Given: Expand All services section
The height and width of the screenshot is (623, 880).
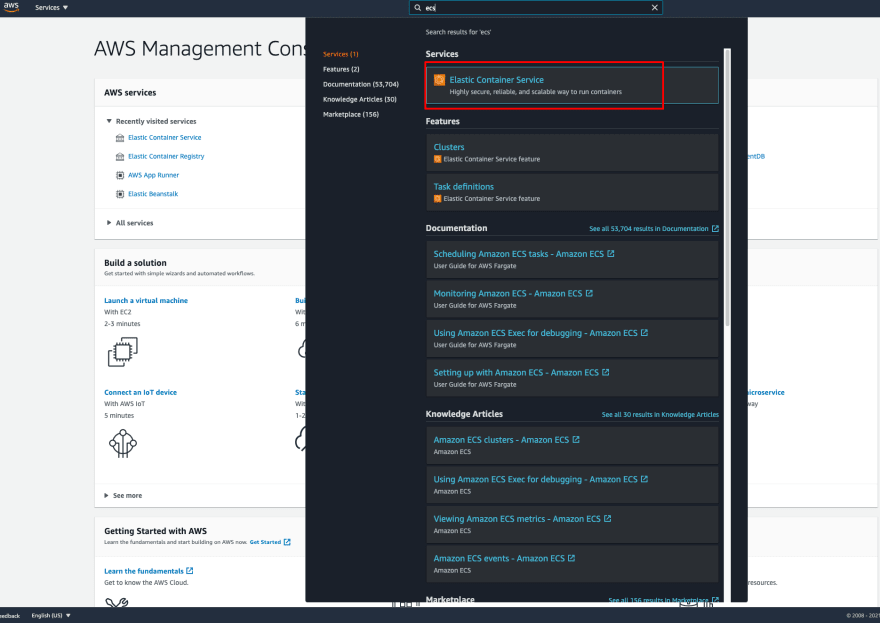Looking at the screenshot, I should click(x=130, y=223).
